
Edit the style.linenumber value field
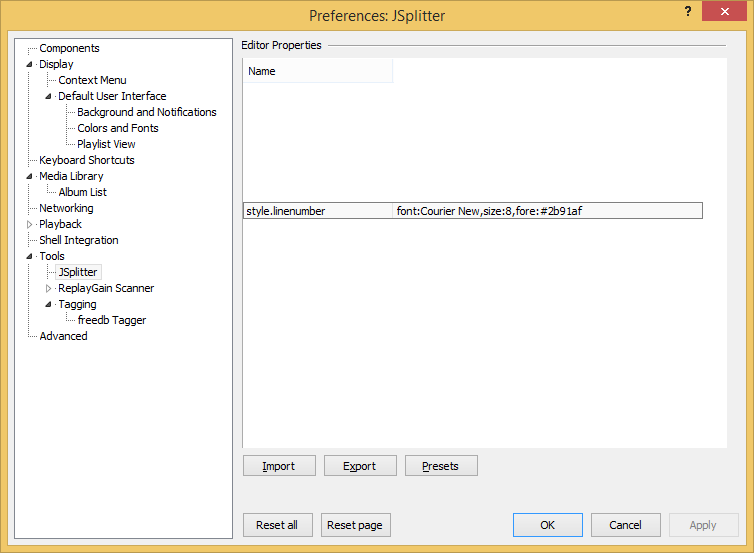[x=547, y=211]
